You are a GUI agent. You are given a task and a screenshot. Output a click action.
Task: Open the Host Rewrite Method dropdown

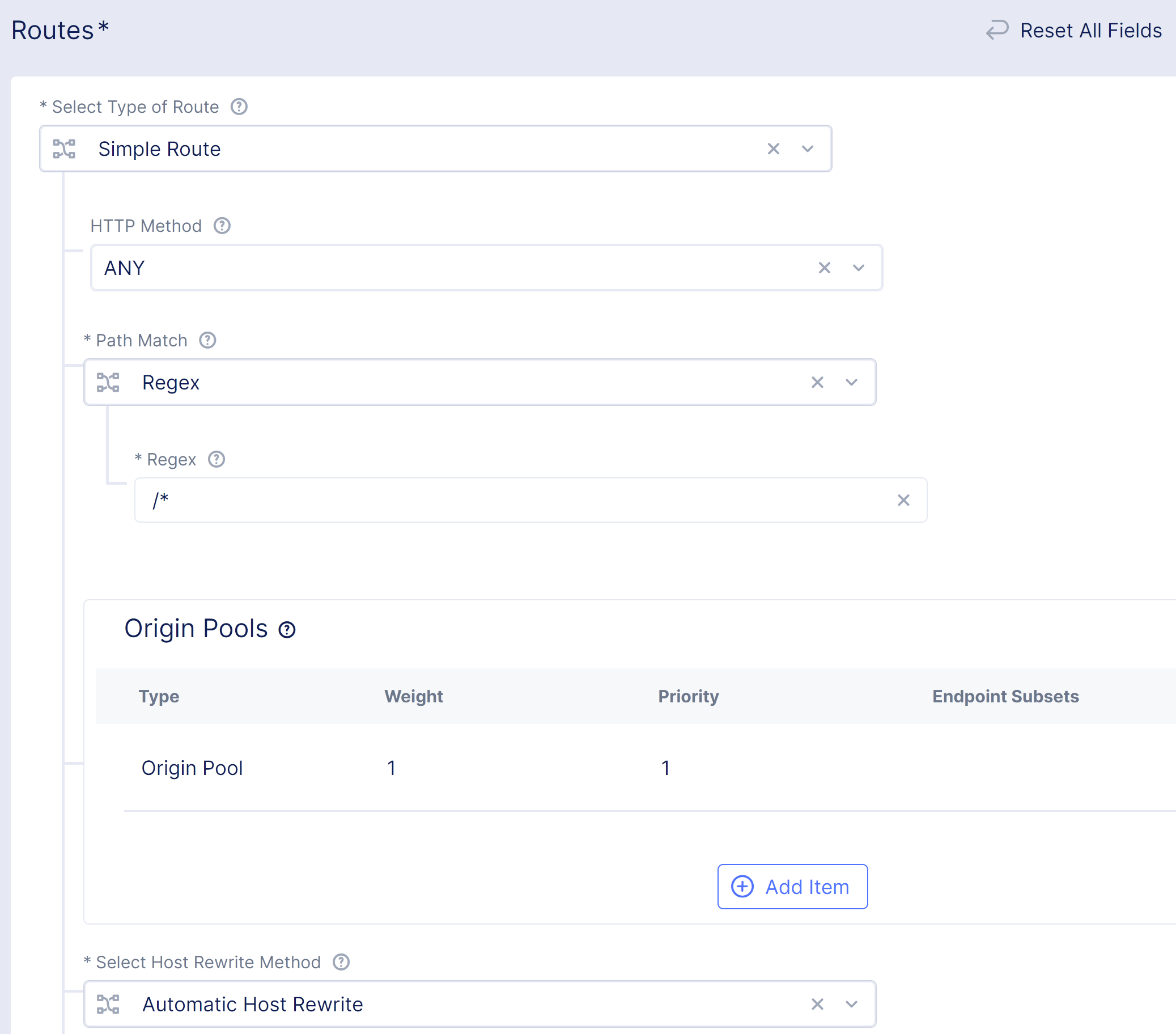tap(851, 1004)
